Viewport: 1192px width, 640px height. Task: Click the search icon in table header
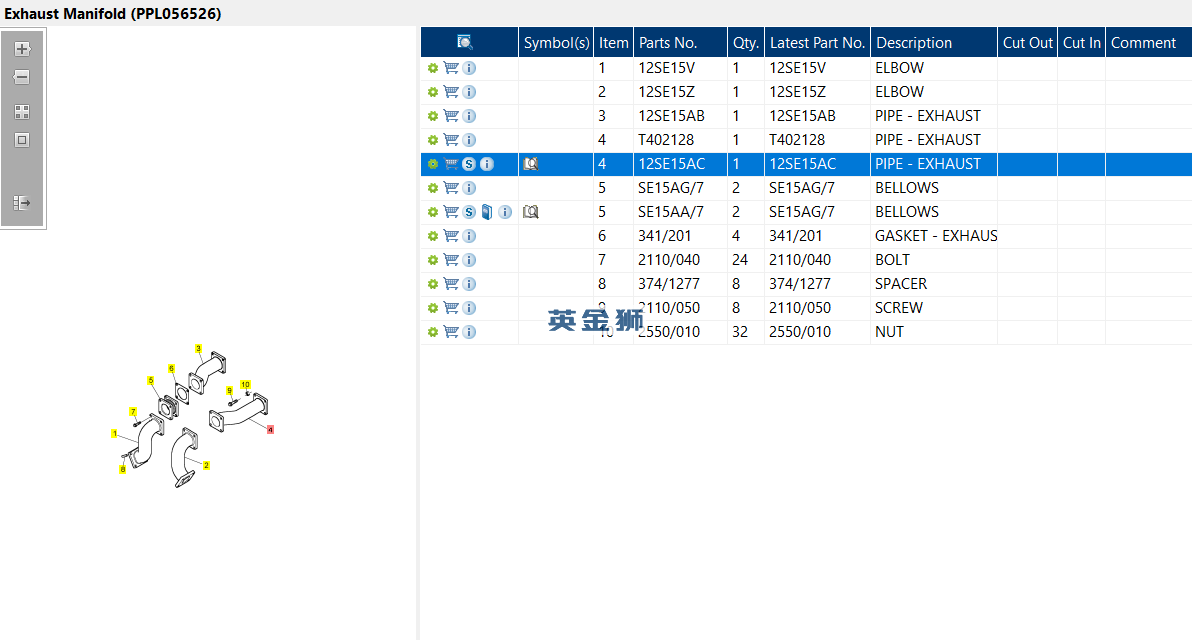pos(465,42)
